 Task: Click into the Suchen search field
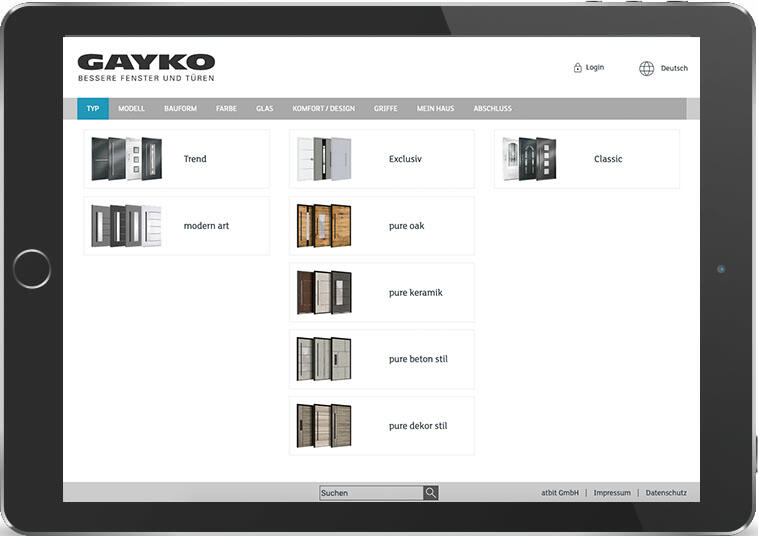click(370, 493)
